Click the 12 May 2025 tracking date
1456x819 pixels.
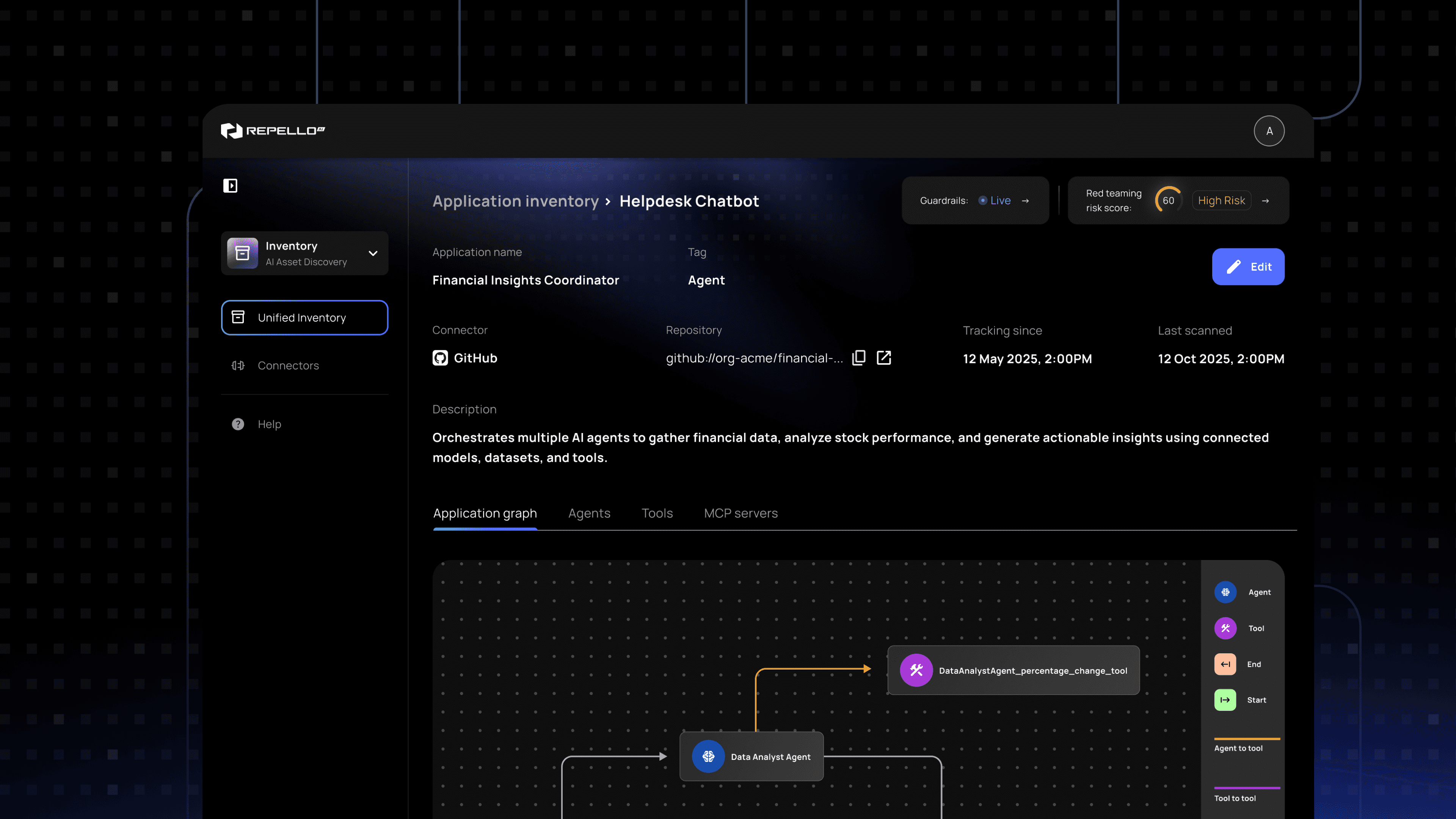coord(1028,359)
